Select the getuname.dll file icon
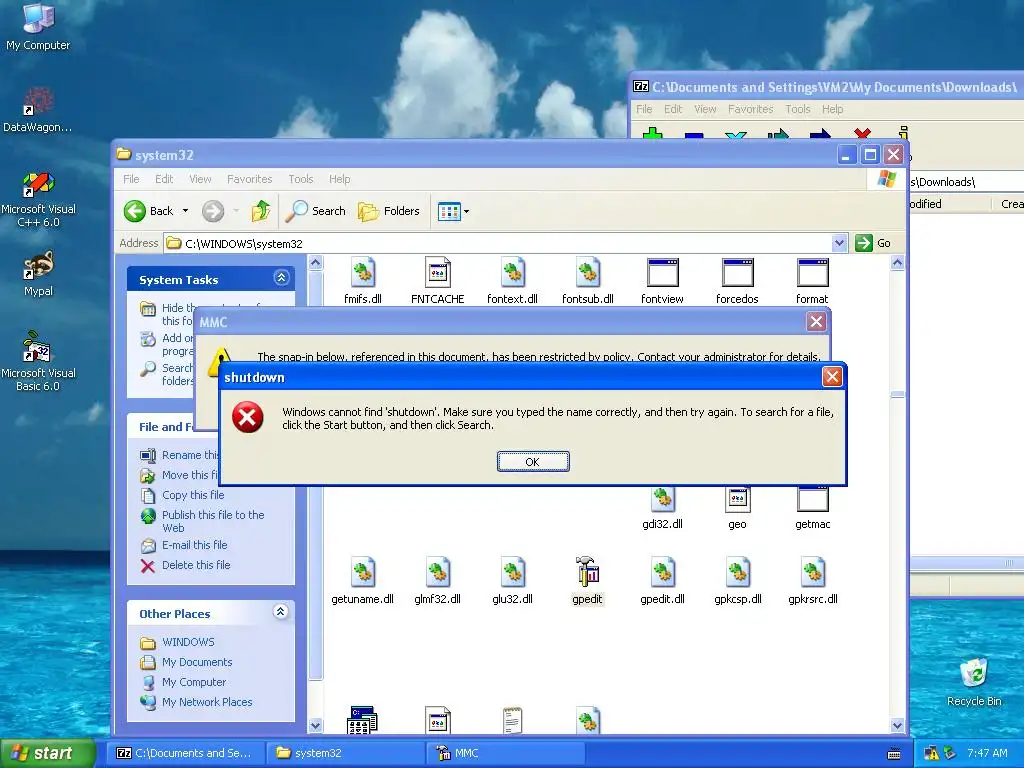The width and height of the screenshot is (1024, 768). (x=362, y=573)
